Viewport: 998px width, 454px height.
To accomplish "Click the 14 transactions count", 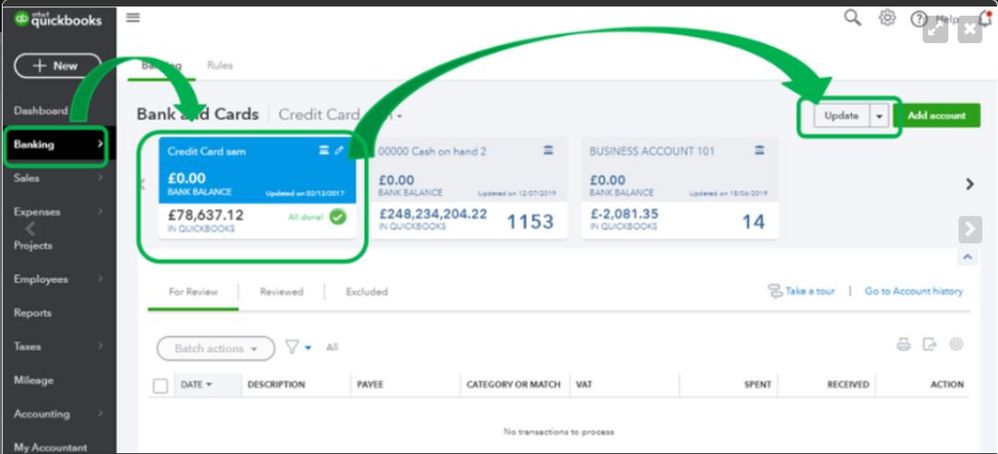I will point(753,221).
